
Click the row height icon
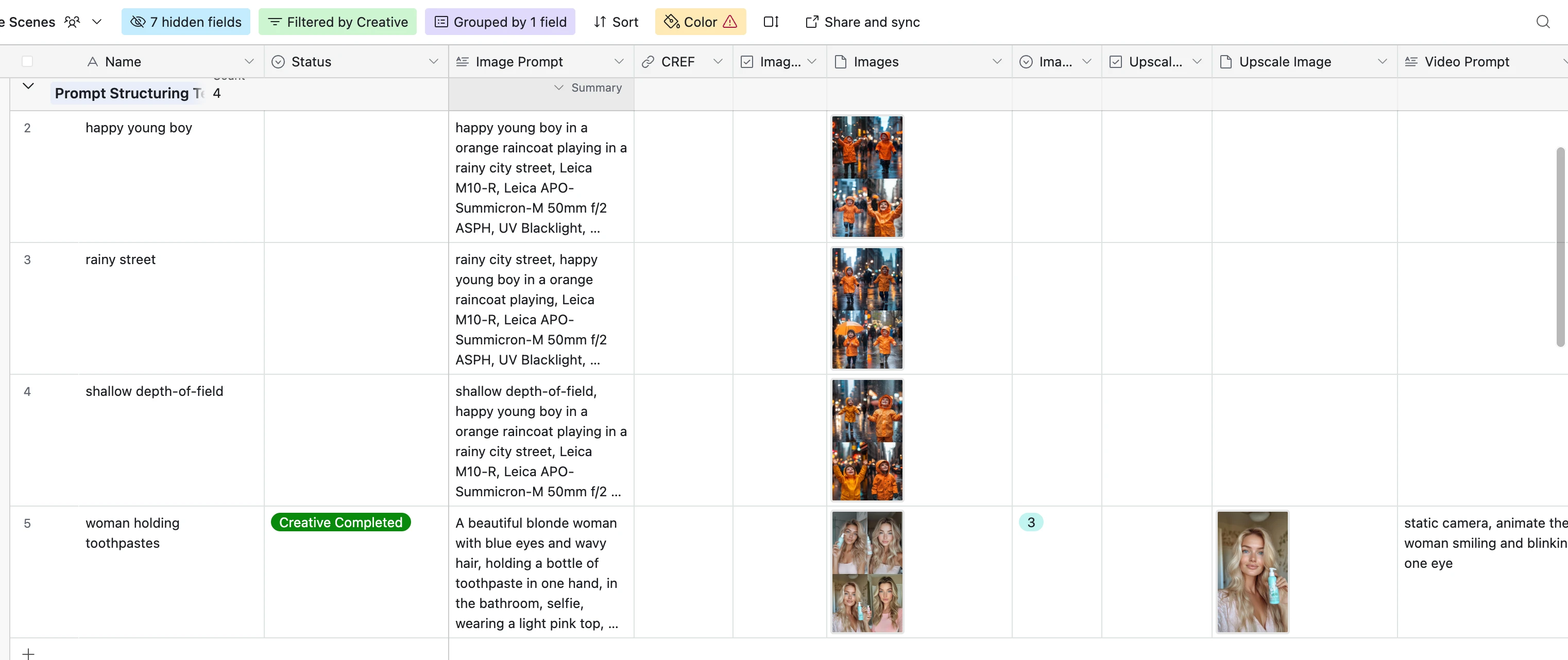pos(771,22)
